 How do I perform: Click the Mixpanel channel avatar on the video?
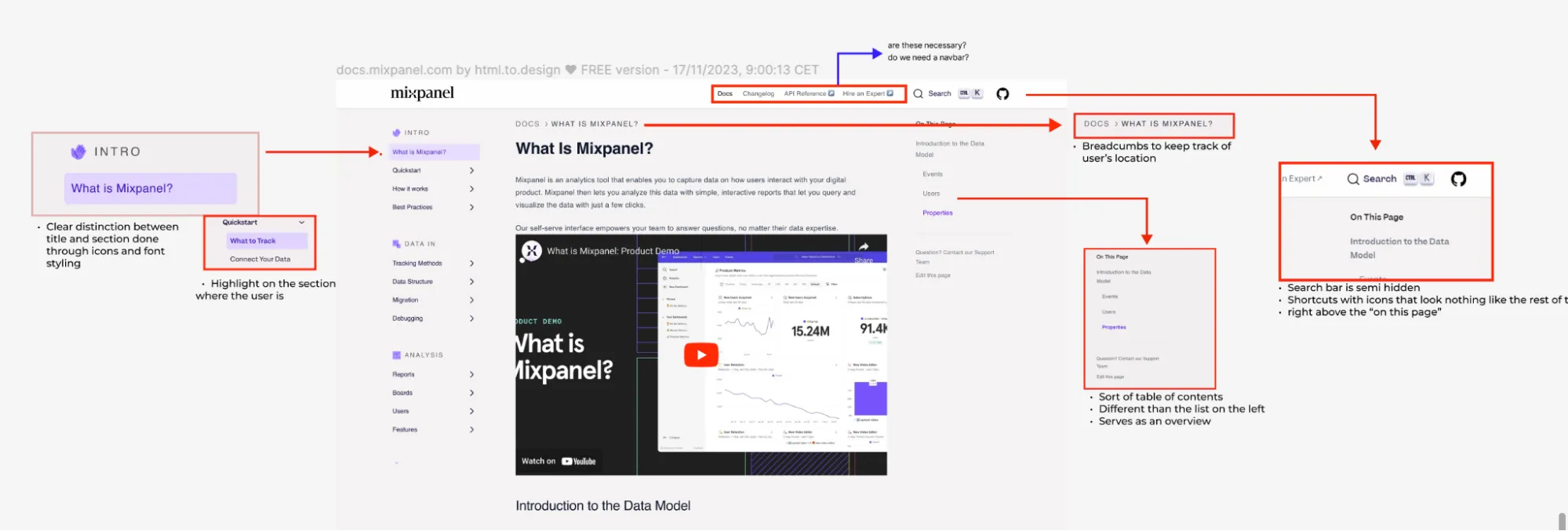coord(532,251)
